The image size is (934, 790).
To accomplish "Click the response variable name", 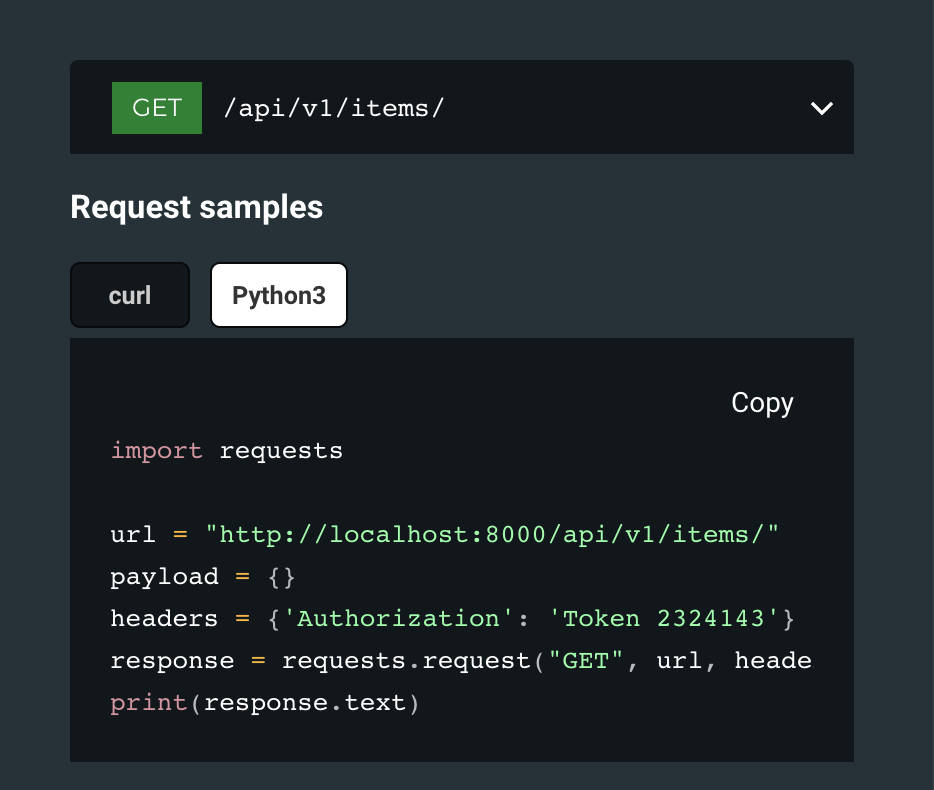I will tap(172, 661).
